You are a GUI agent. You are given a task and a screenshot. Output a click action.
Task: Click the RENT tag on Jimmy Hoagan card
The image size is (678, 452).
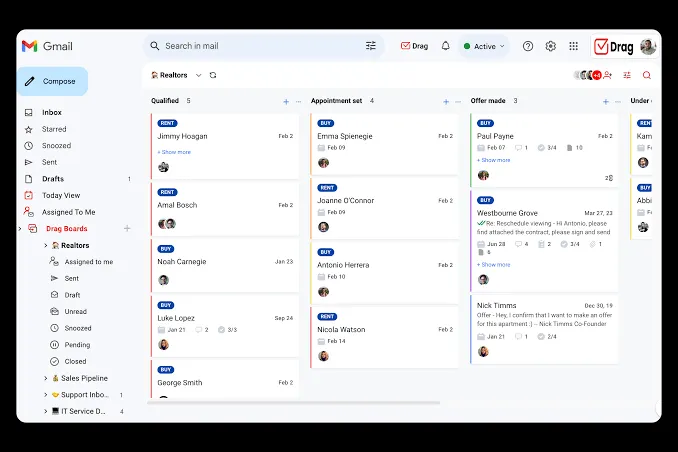pyautogui.click(x=167, y=123)
